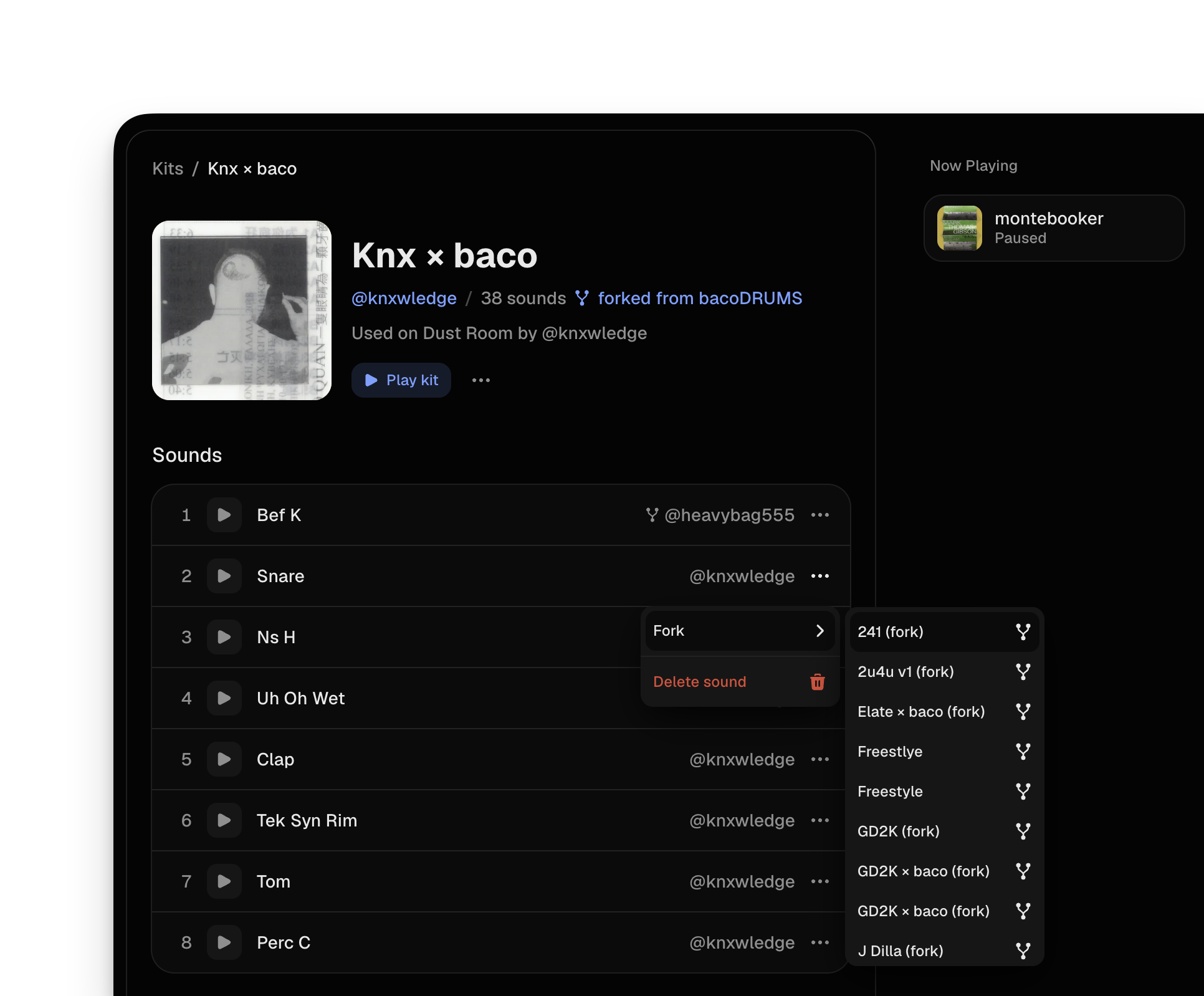Fork sound into 241 (fork) kit
This screenshot has height=996, width=1204.
[944, 632]
